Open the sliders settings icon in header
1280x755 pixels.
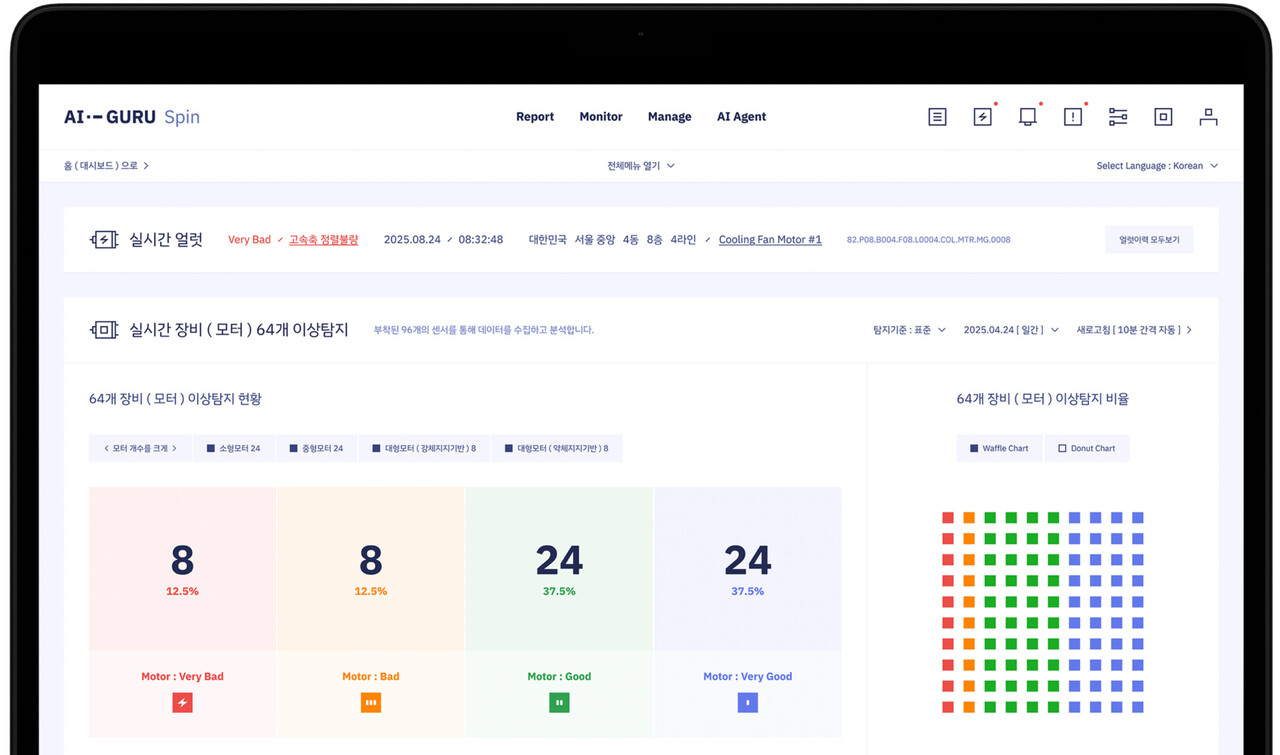click(1118, 117)
